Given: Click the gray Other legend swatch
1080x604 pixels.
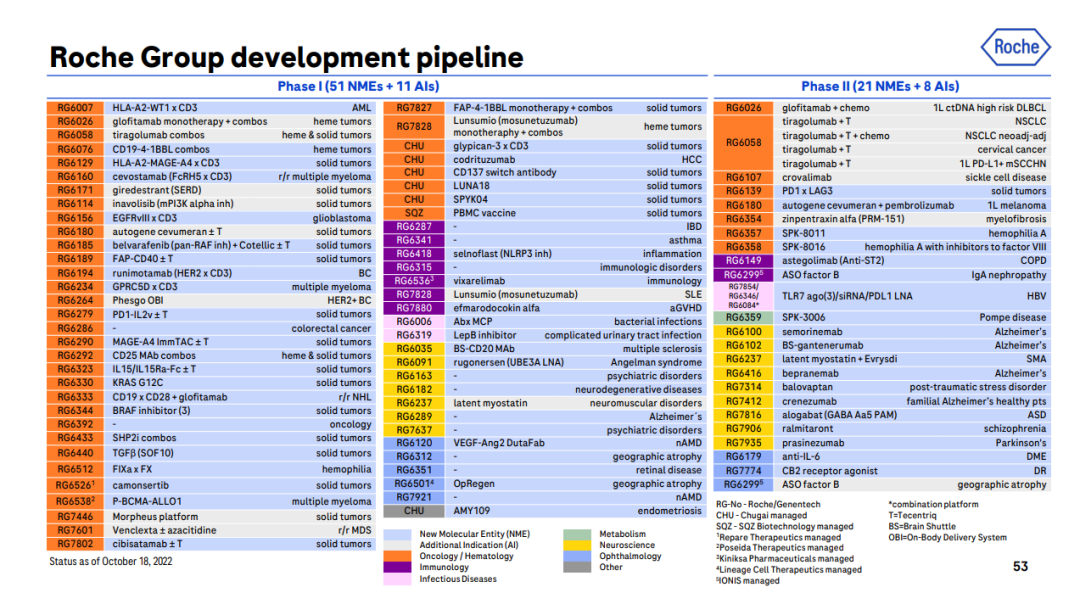Looking at the screenshot, I should tap(577, 567).
